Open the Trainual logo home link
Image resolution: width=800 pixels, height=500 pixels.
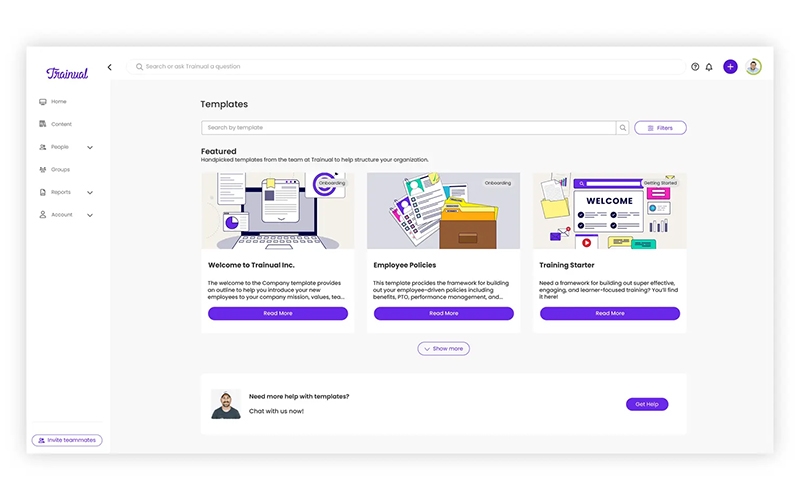pyautogui.click(x=67, y=73)
